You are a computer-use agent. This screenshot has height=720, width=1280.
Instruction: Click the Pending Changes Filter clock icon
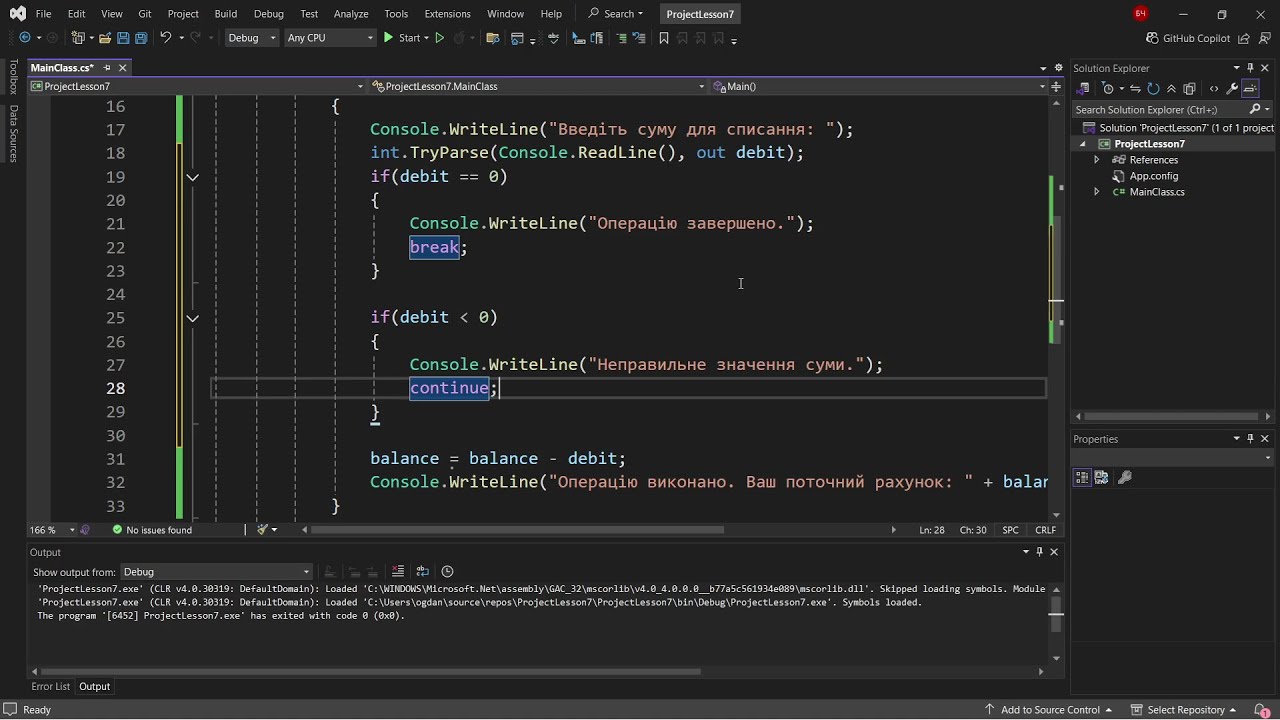(x=1107, y=88)
